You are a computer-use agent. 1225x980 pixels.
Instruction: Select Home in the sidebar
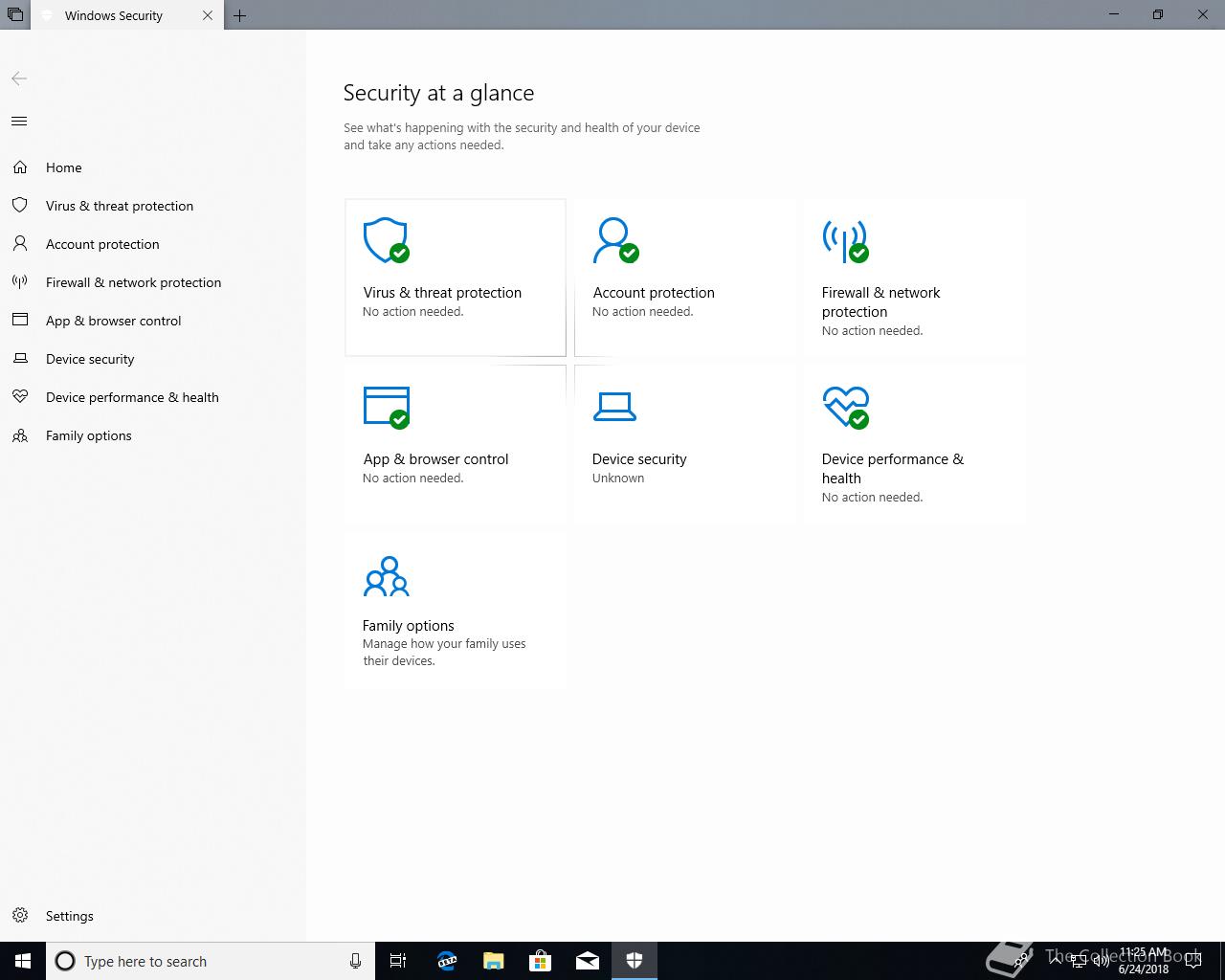[x=63, y=167]
